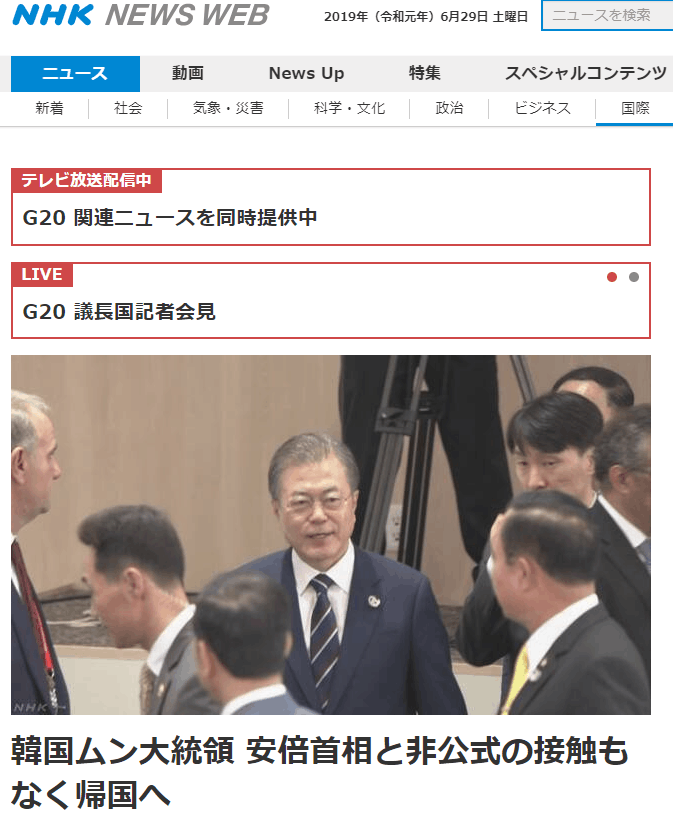Viewport: 673px width, 822px height.
Task: Click the NHK NEWS WEB logo
Action: point(140,15)
